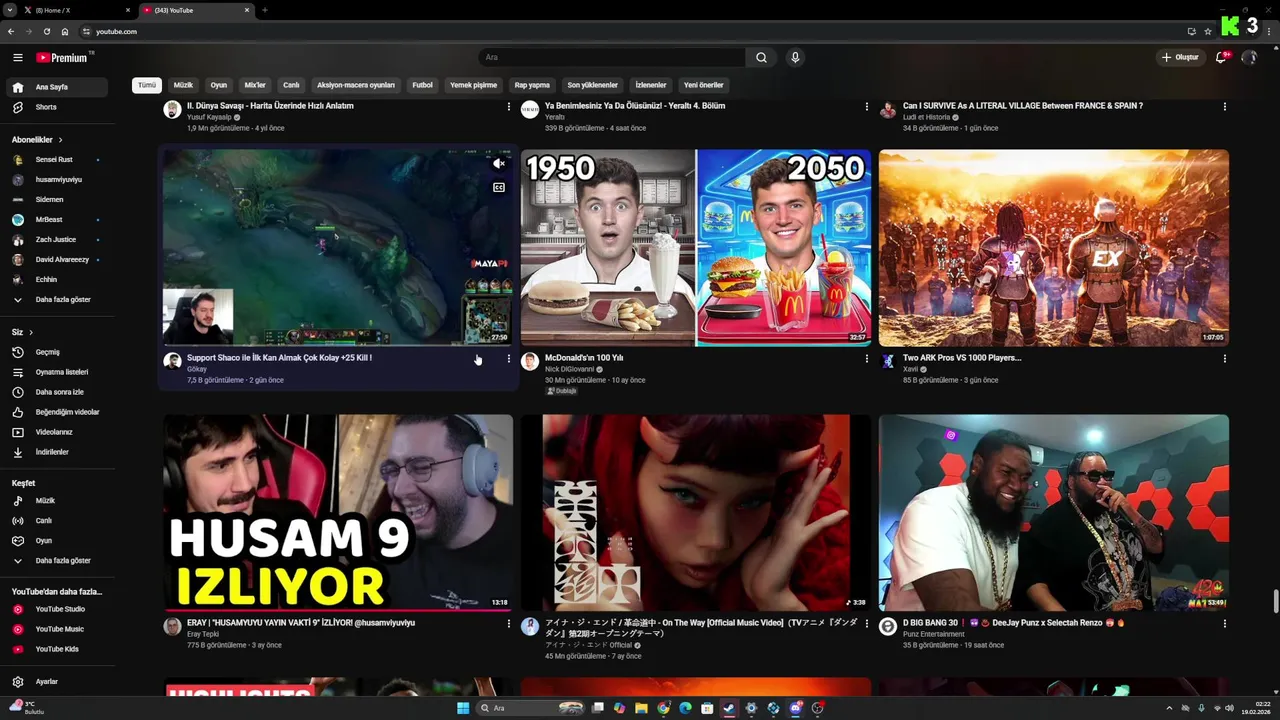Open Nick DiGiovanni channel link
Viewport: 1280px width, 720px height.
(x=570, y=369)
